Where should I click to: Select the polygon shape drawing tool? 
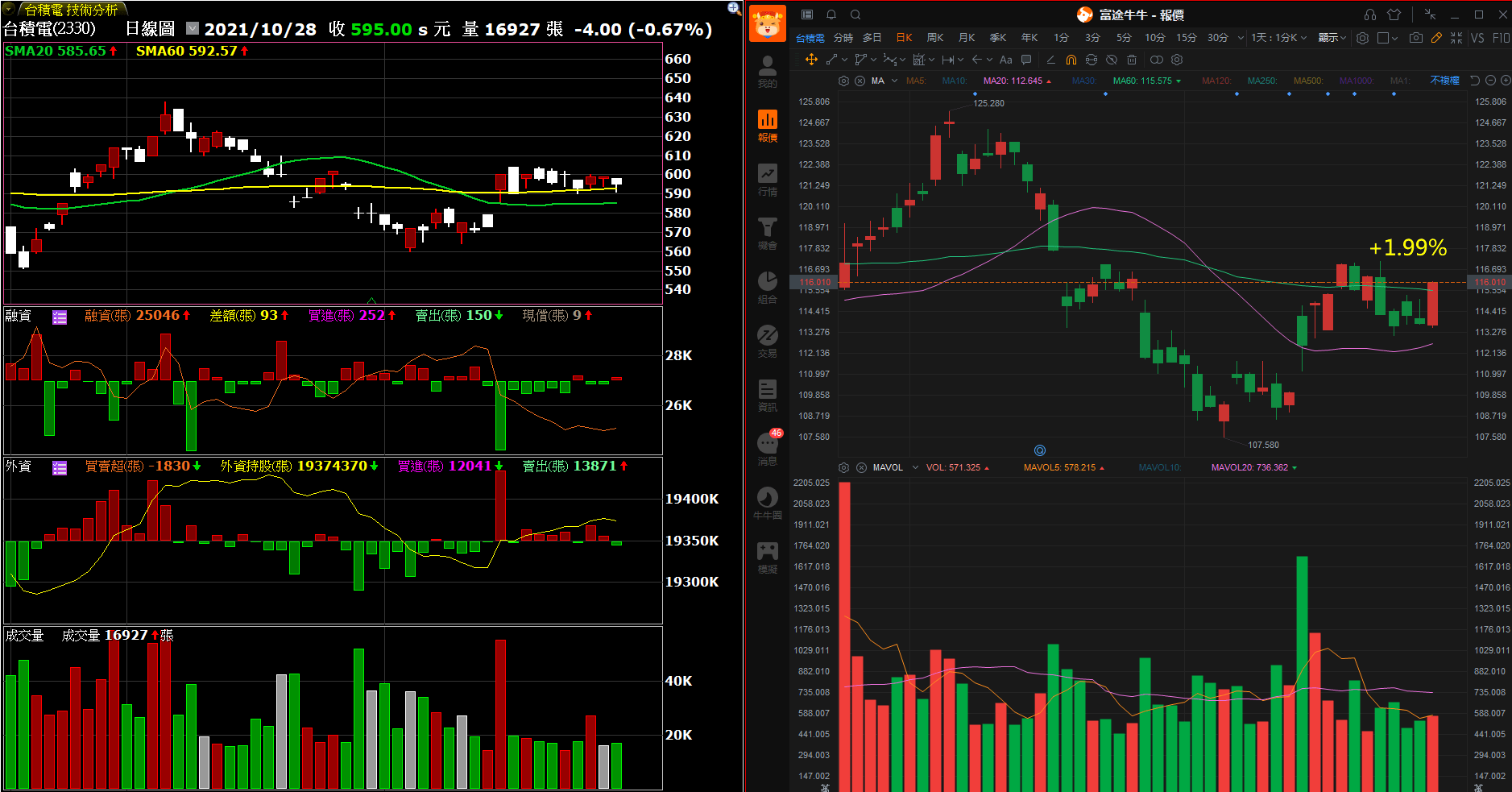point(860,60)
